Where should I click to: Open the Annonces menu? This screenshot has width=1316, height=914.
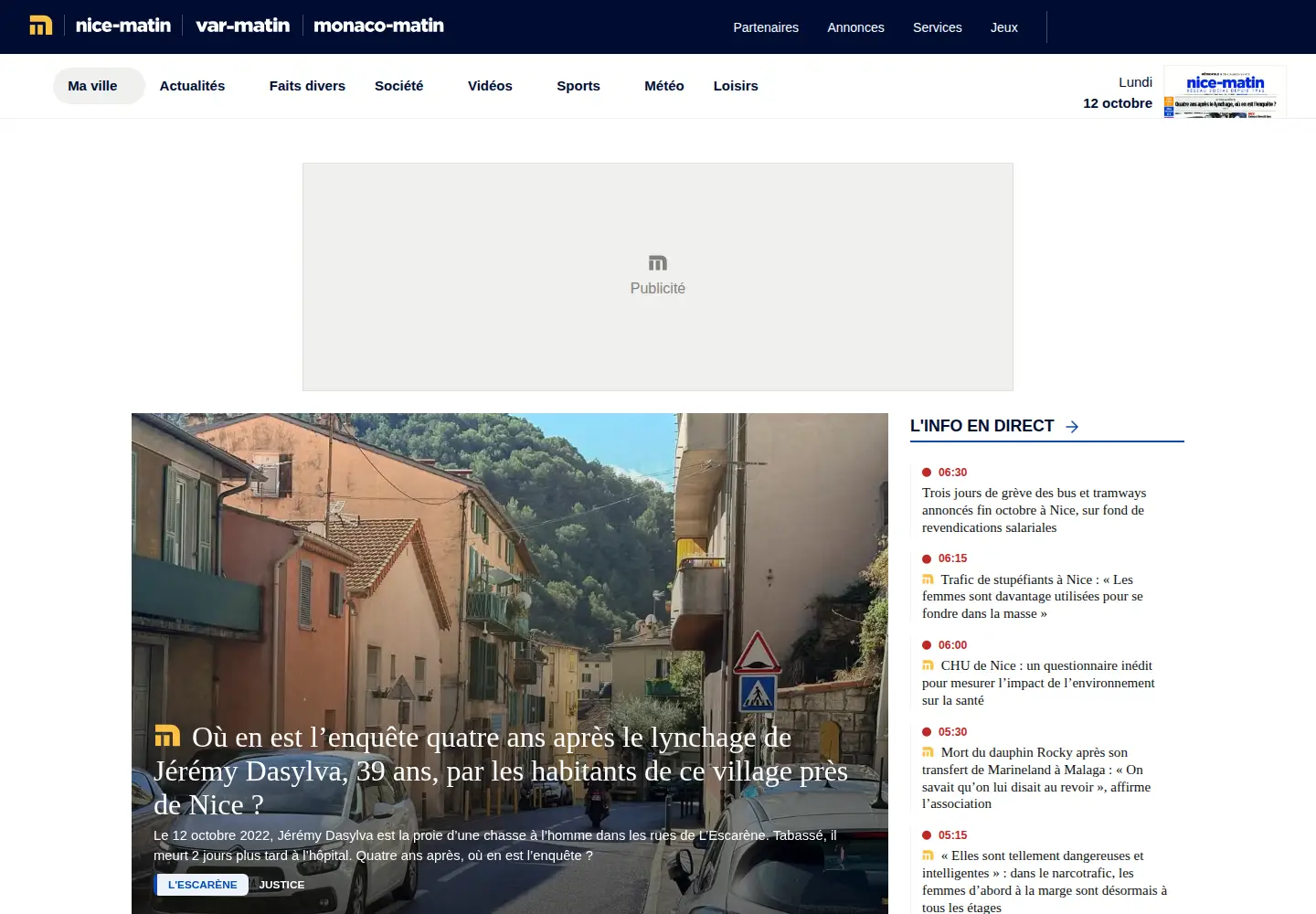[x=855, y=27]
